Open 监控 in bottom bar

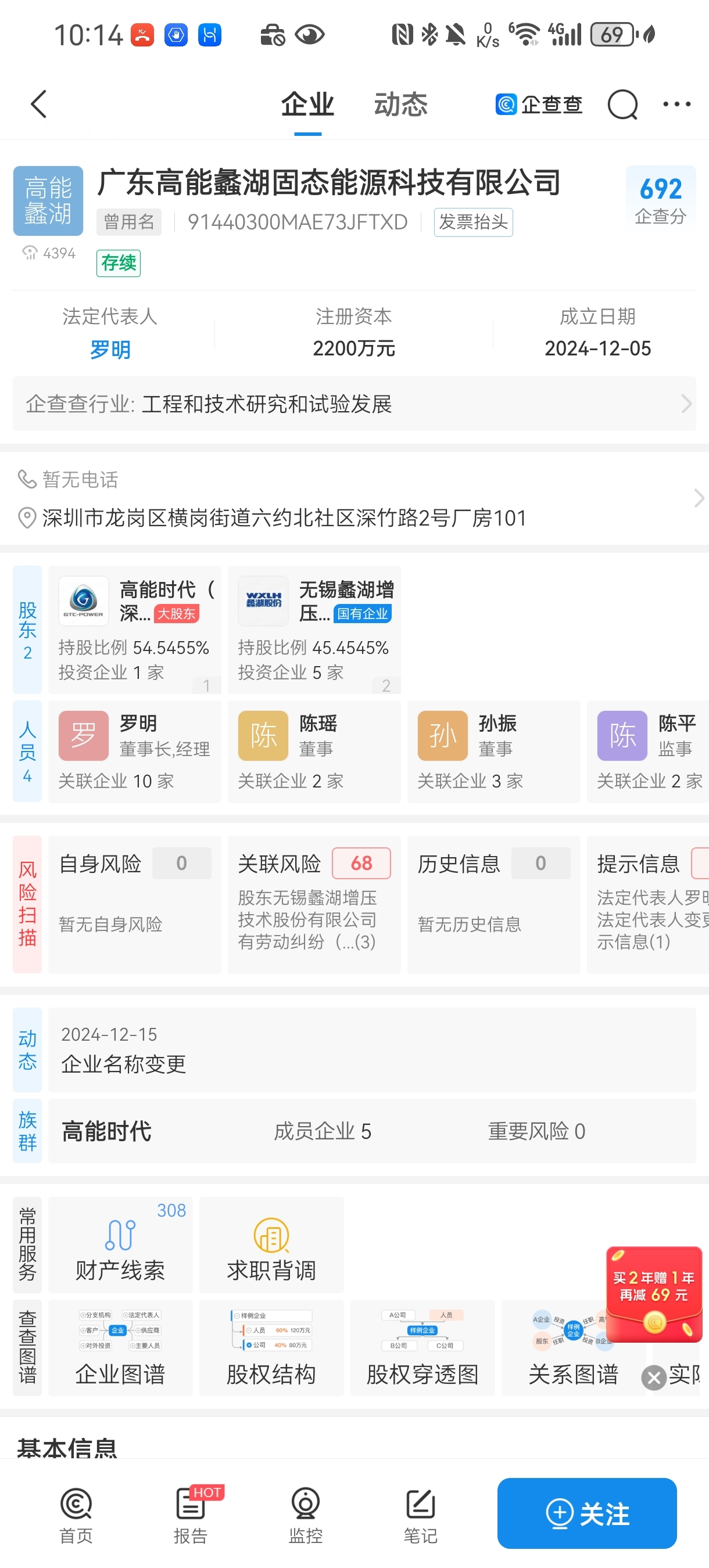click(306, 1515)
